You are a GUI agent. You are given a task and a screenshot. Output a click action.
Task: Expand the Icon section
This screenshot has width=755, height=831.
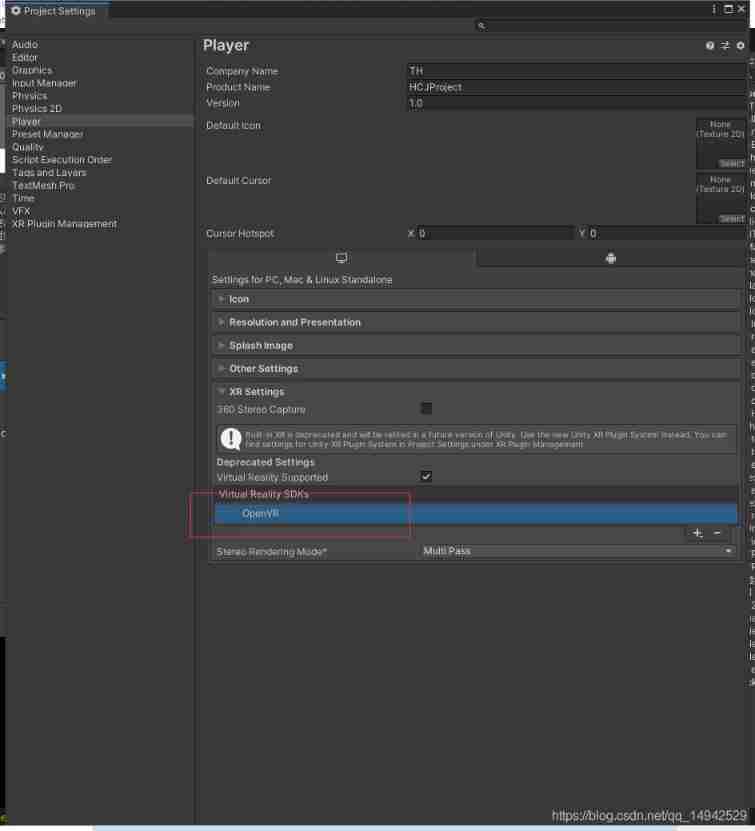(x=476, y=299)
